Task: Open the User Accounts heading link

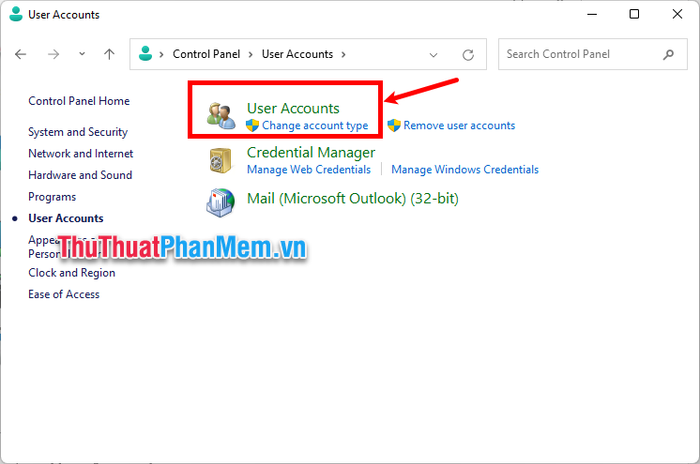Action: (x=293, y=108)
